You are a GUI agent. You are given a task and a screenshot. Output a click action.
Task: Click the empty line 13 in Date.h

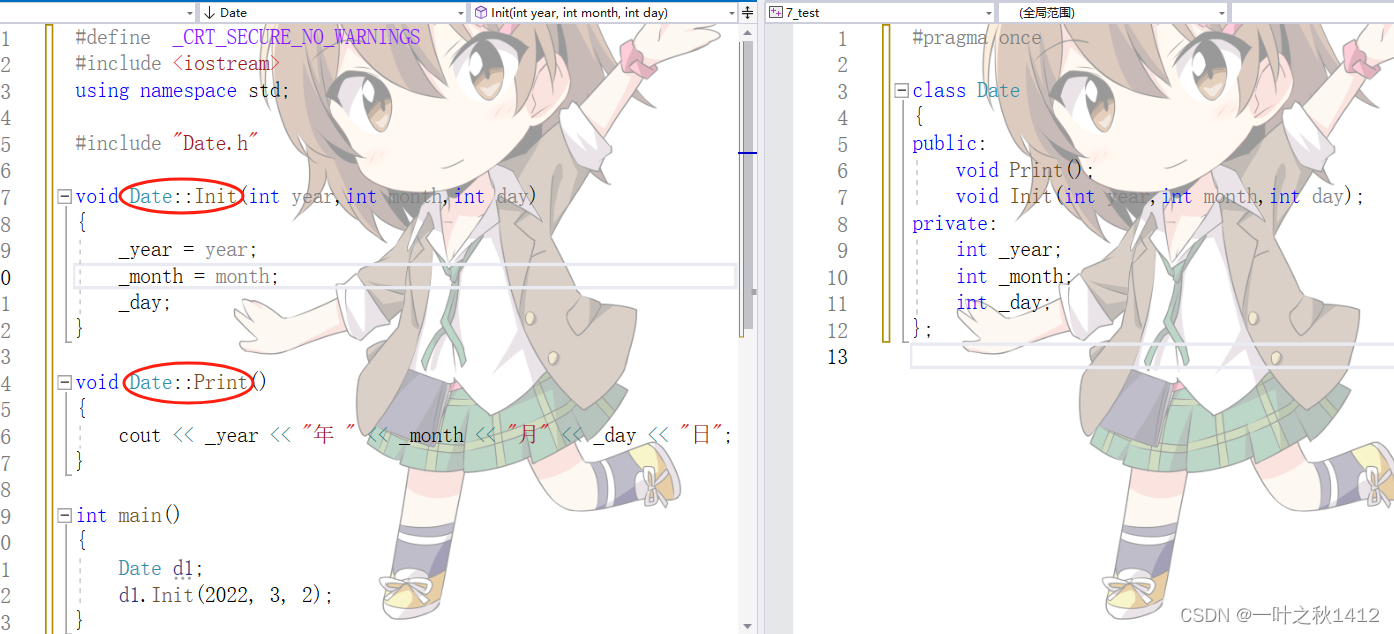pyautogui.click(x=1152, y=356)
